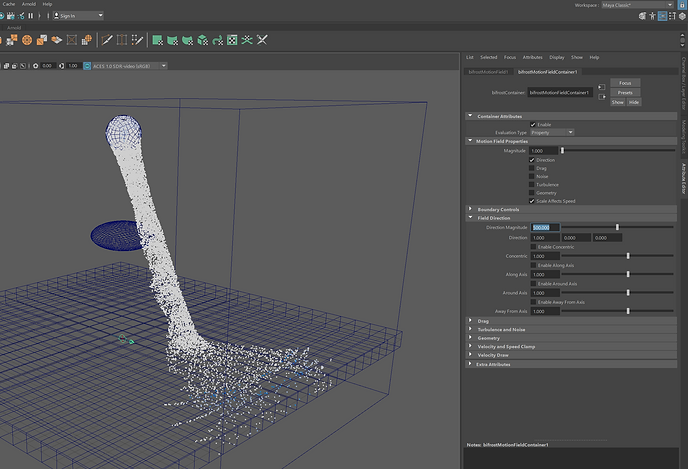Click the Focus button beside node name
This screenshot has width=688, height=469.
pos(625,83)
